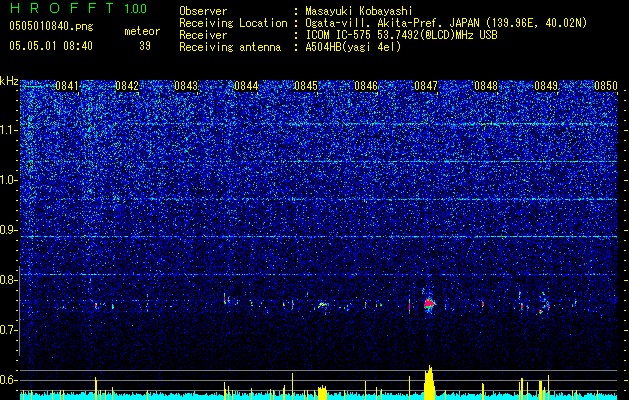
Task: Select the A504HB(yagi 4el) antenna text
Action: (353, 47)
